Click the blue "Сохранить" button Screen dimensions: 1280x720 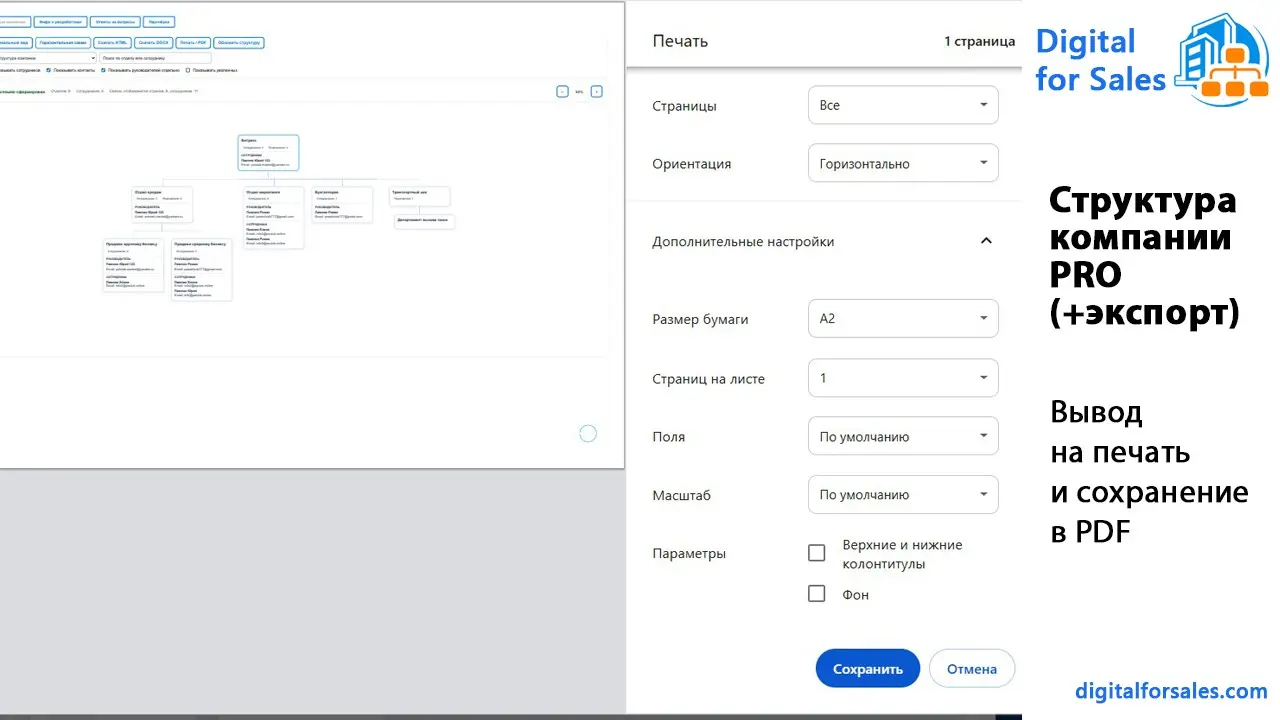[x=867, y=668]
